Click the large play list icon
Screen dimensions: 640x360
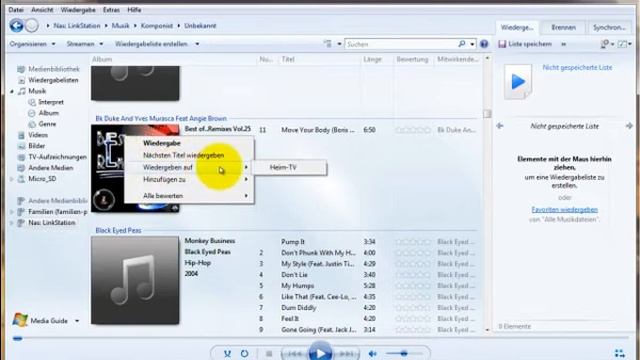[518, 82]
